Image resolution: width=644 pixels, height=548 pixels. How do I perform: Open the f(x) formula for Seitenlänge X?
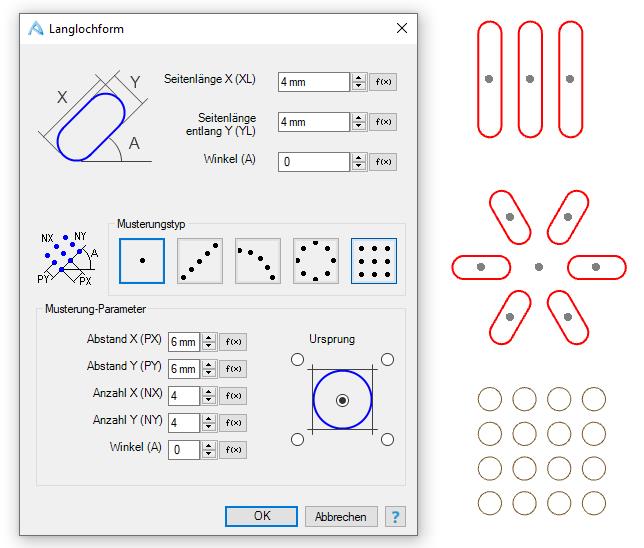pos(383,82)
